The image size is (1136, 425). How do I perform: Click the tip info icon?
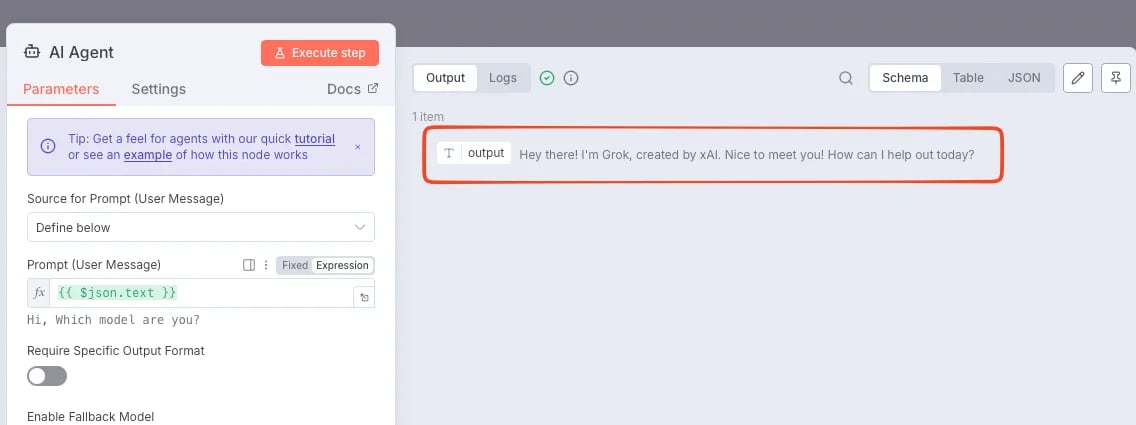tap(48, 146)
